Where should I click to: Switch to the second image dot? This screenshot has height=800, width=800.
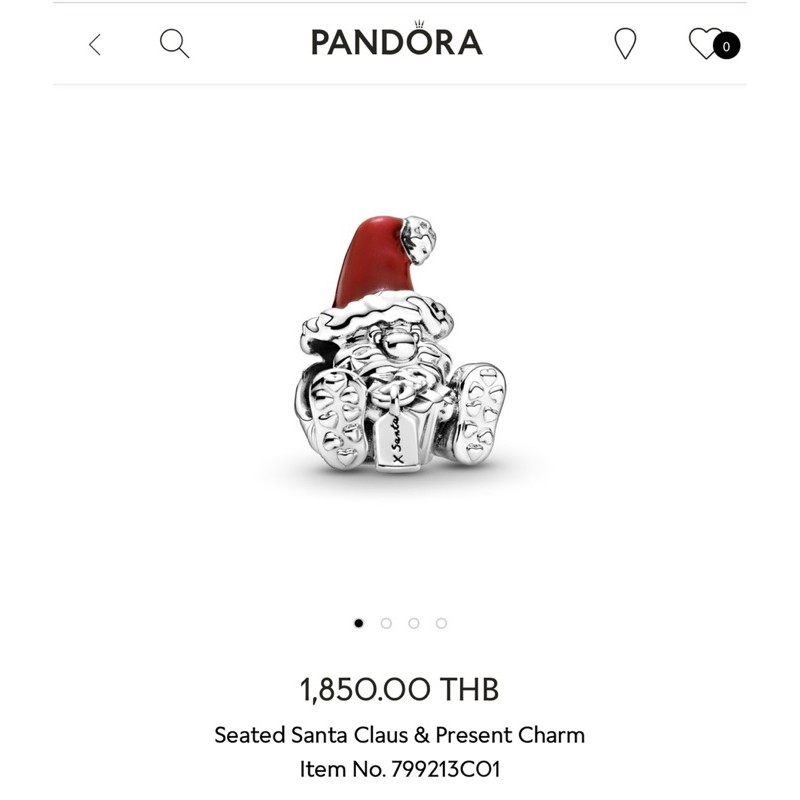pos(386,623)
